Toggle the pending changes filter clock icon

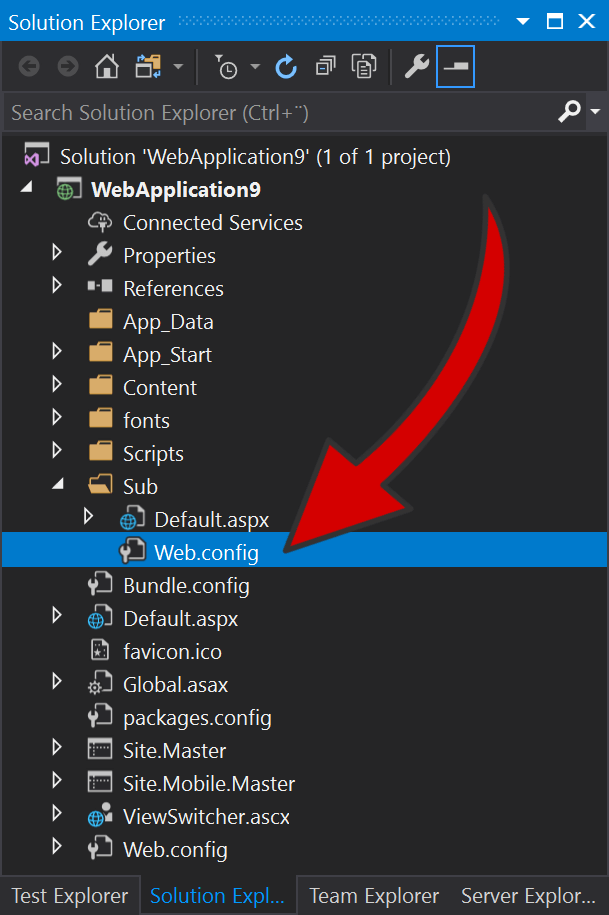(x=226, y=66)
